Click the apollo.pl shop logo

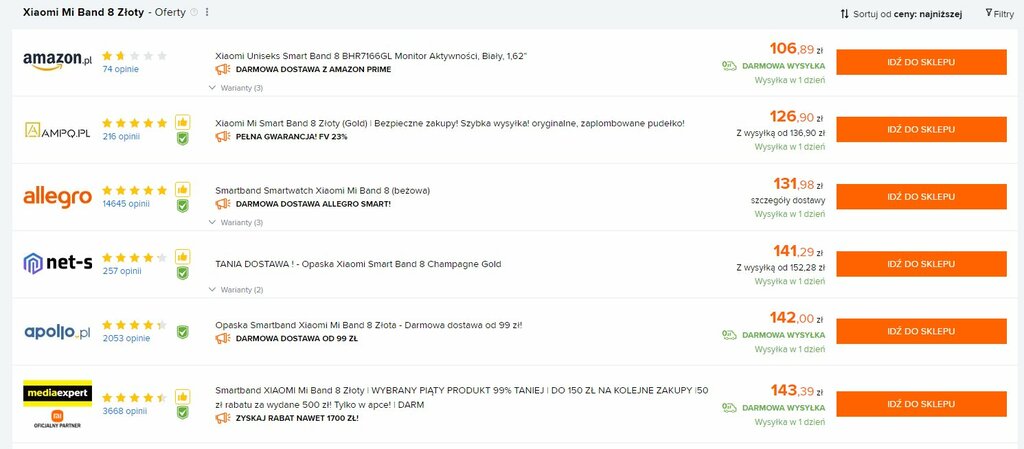coord(57,332)
